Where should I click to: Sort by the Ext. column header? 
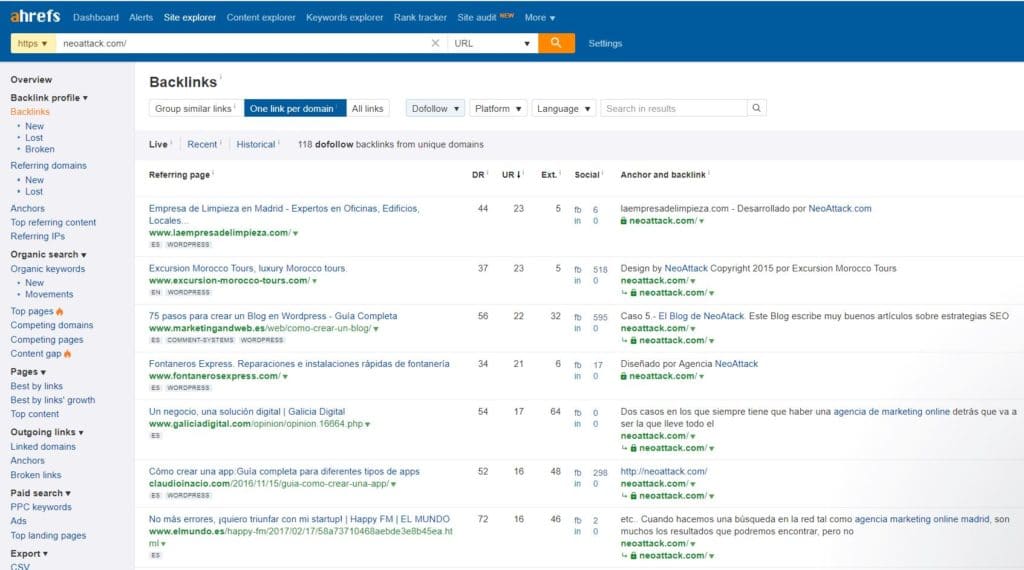[x=549, y=175]
